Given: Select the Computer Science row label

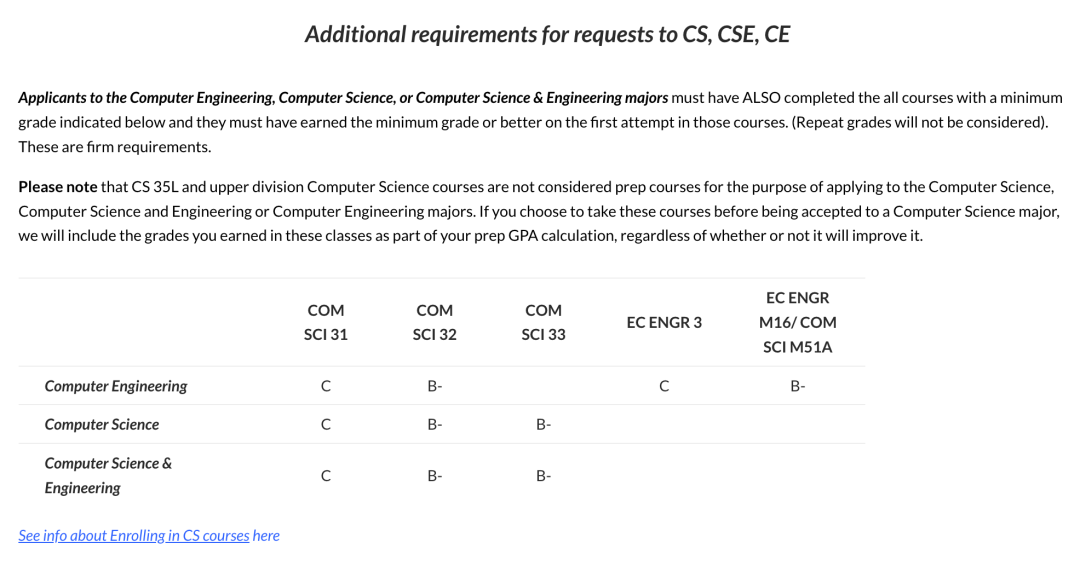Looking at the screenshot, I should pos(102,425).
